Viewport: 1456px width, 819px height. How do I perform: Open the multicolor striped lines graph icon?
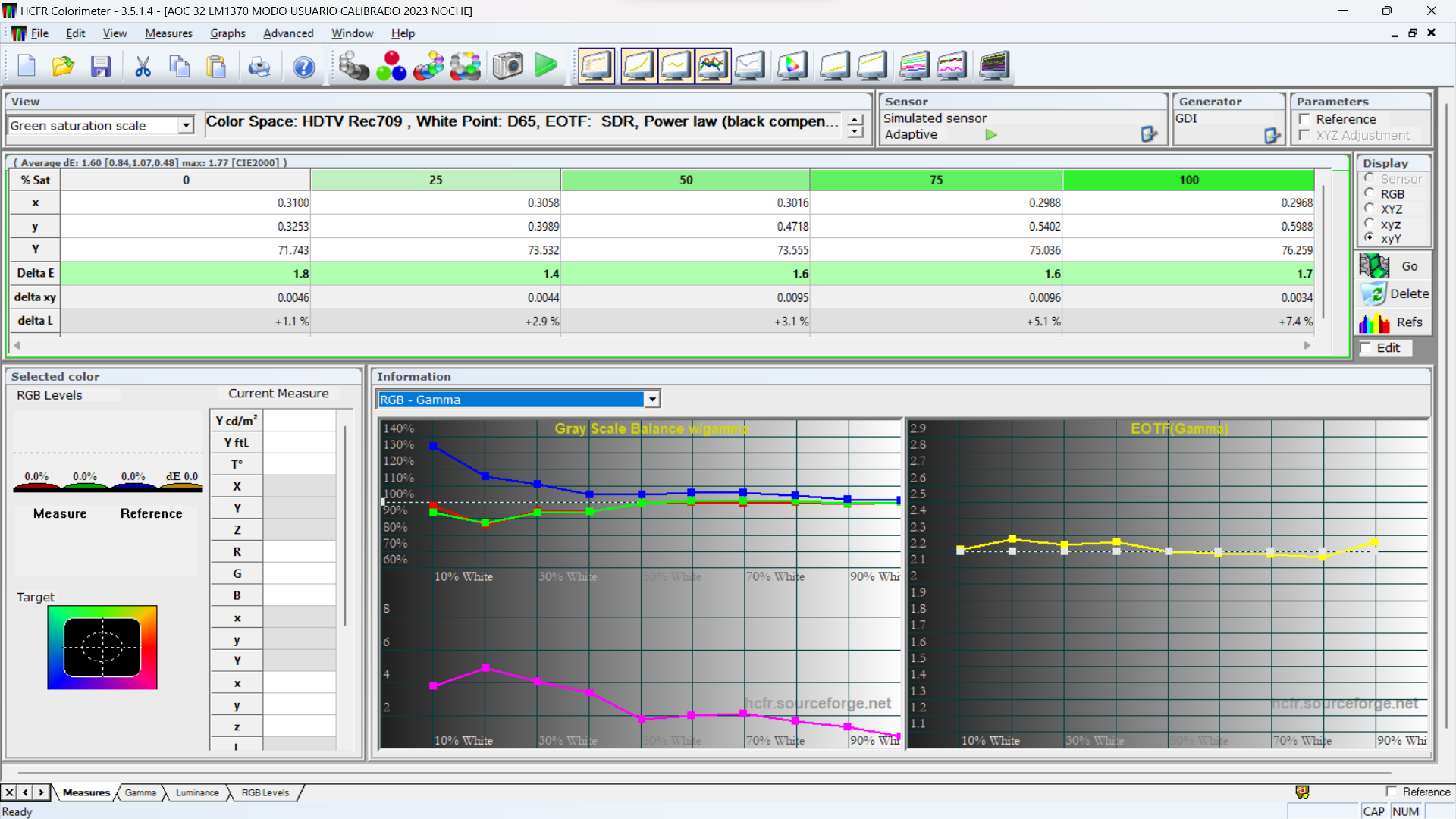tap(915, 66)
